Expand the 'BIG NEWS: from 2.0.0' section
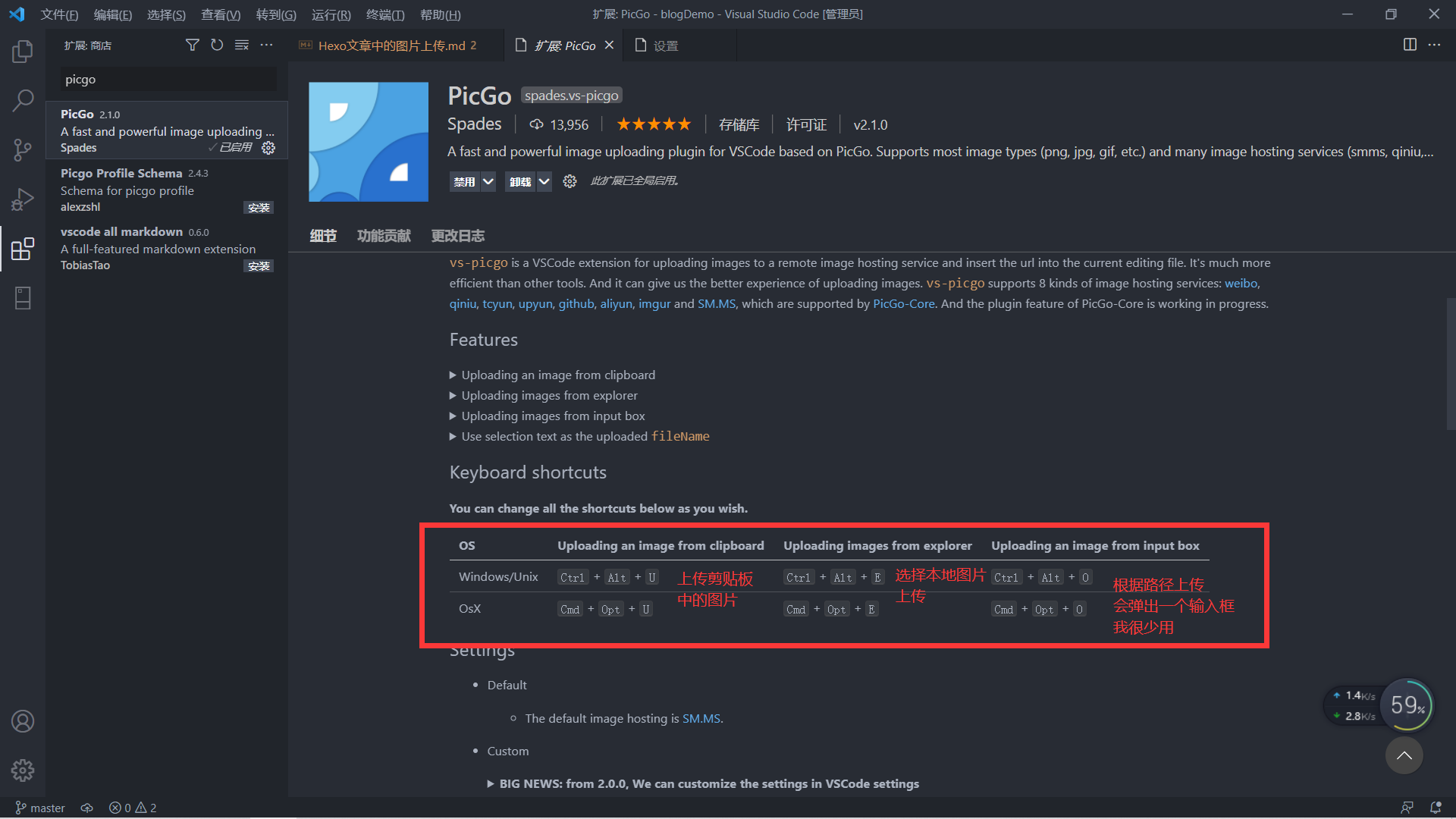Image resolution: width=1456 pixels, height=819 pixels. pos(703,783)
